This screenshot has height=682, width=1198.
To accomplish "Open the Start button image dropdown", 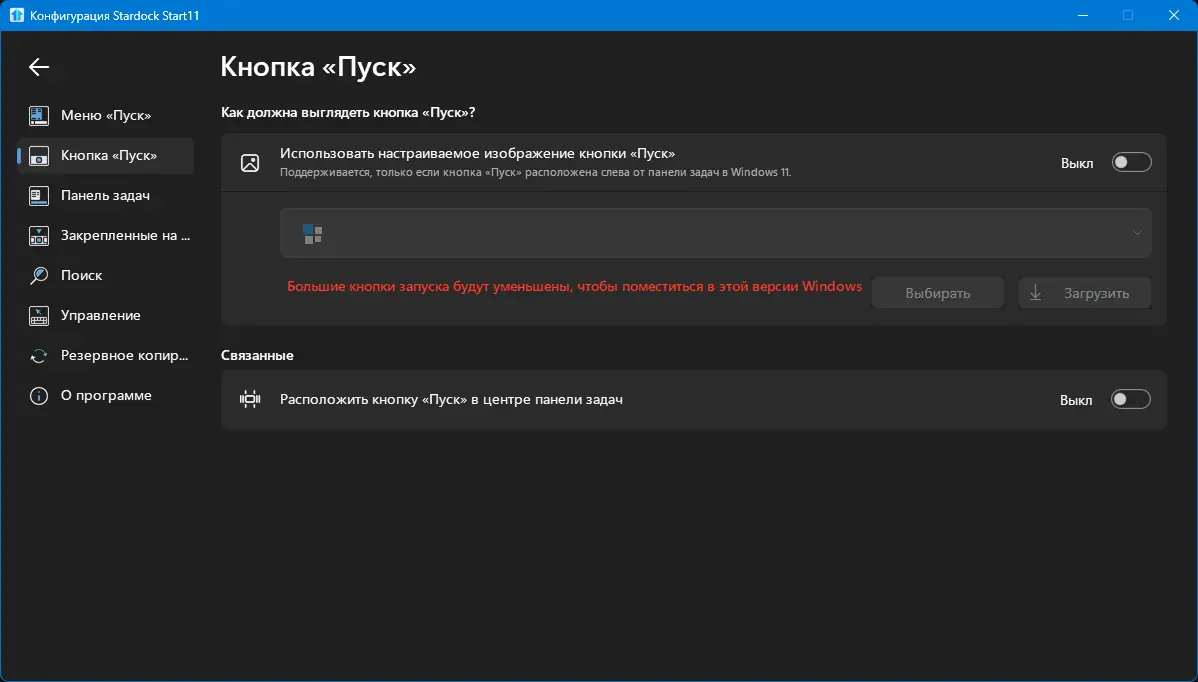I will [715, 234].
